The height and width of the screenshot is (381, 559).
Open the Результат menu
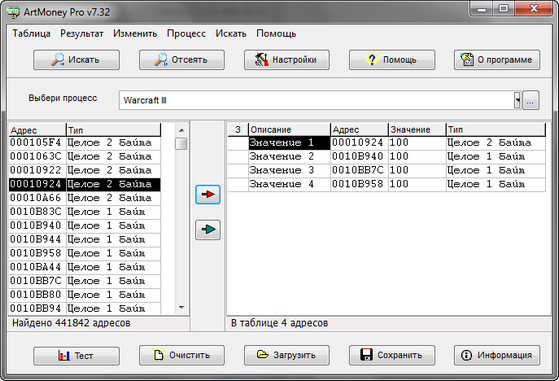point(82,34)
